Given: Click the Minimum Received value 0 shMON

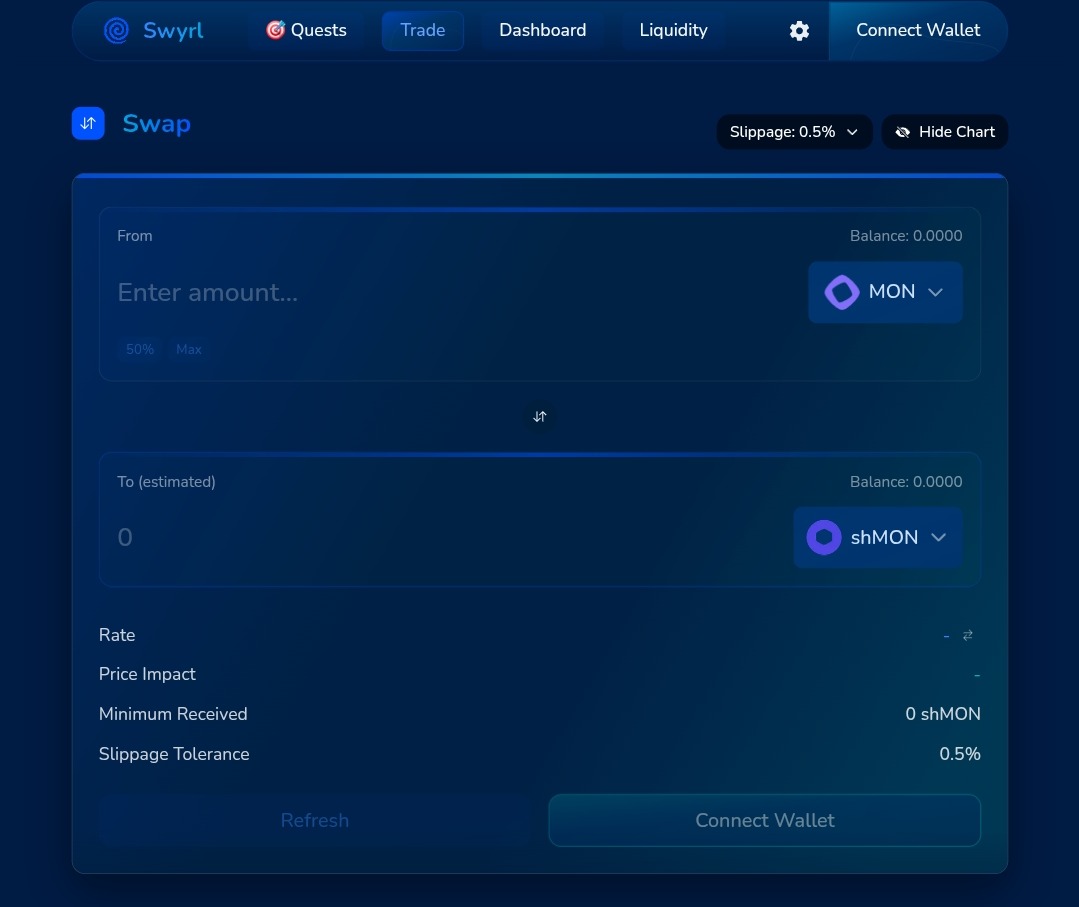Looking at the screenshot, I should [943, 714].
